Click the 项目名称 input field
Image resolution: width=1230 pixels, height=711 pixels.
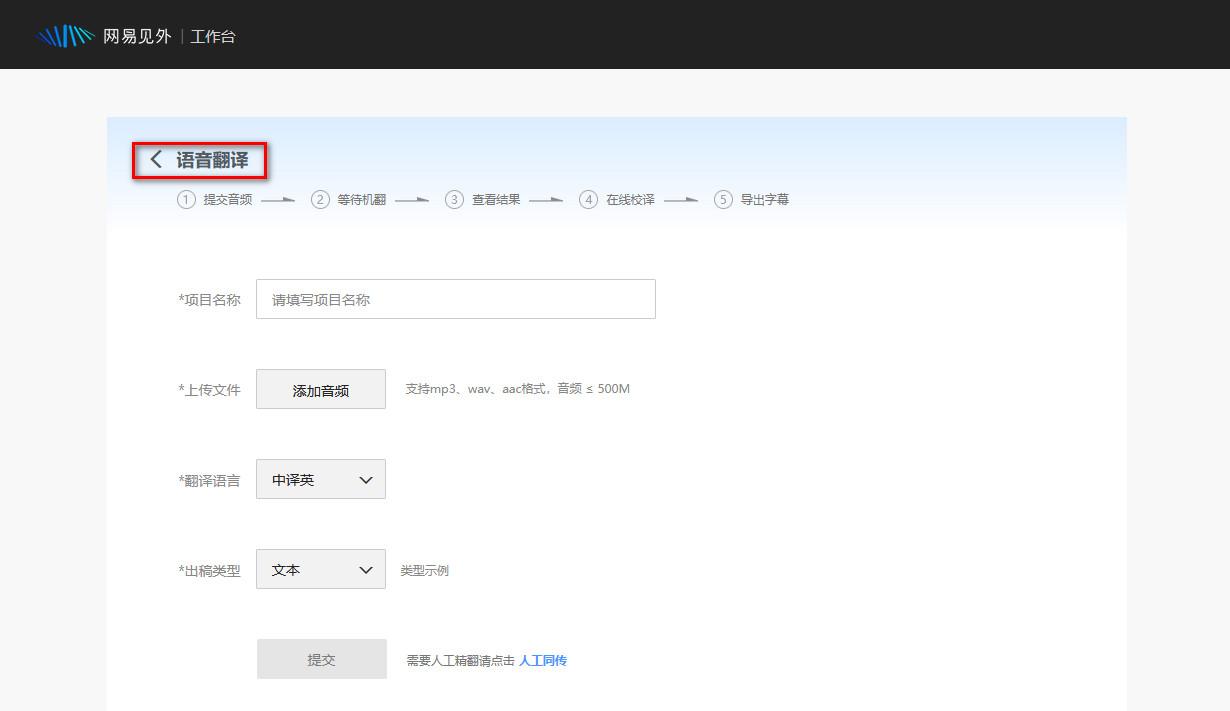point(455,298)
